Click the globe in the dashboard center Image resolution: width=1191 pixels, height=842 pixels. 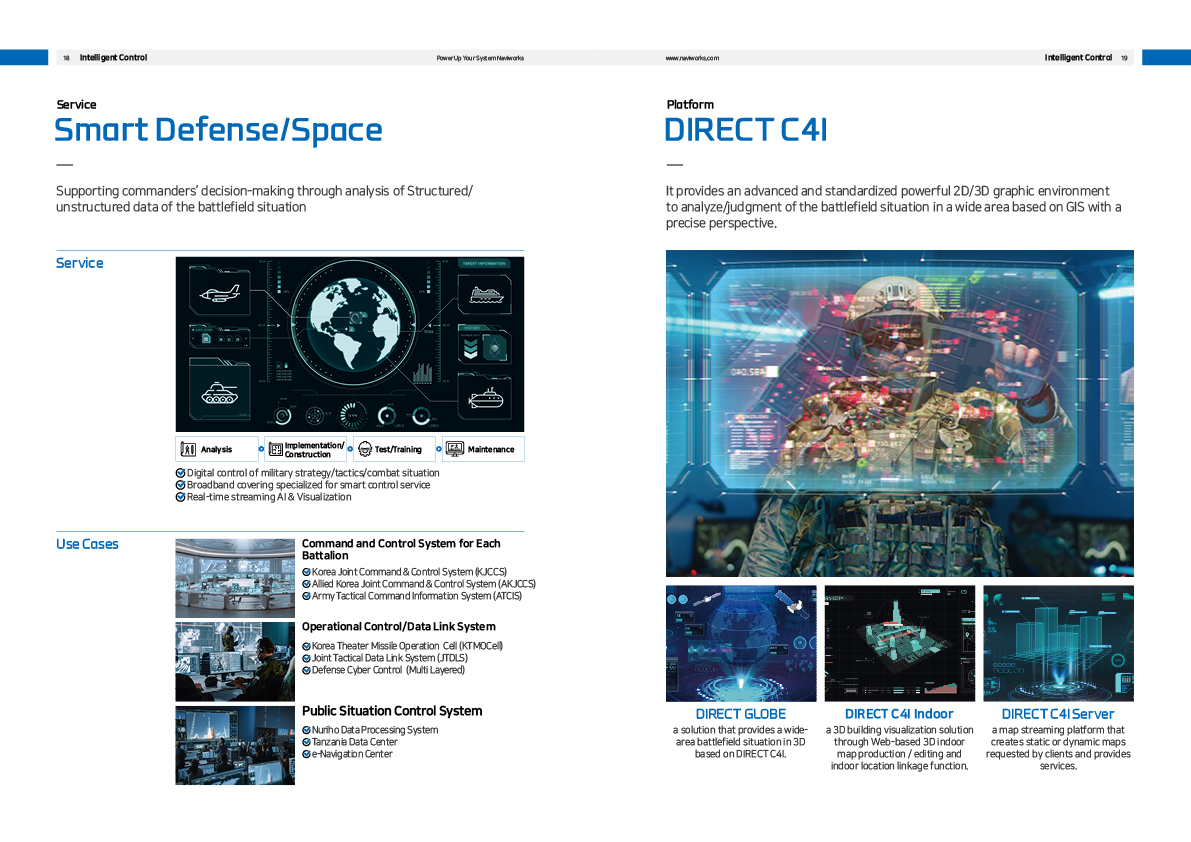click(x=355, y=324)
